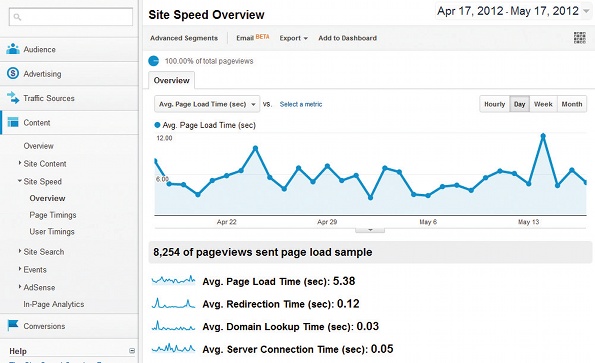Expand the chart annotations drawer arrow

[370, 230]
